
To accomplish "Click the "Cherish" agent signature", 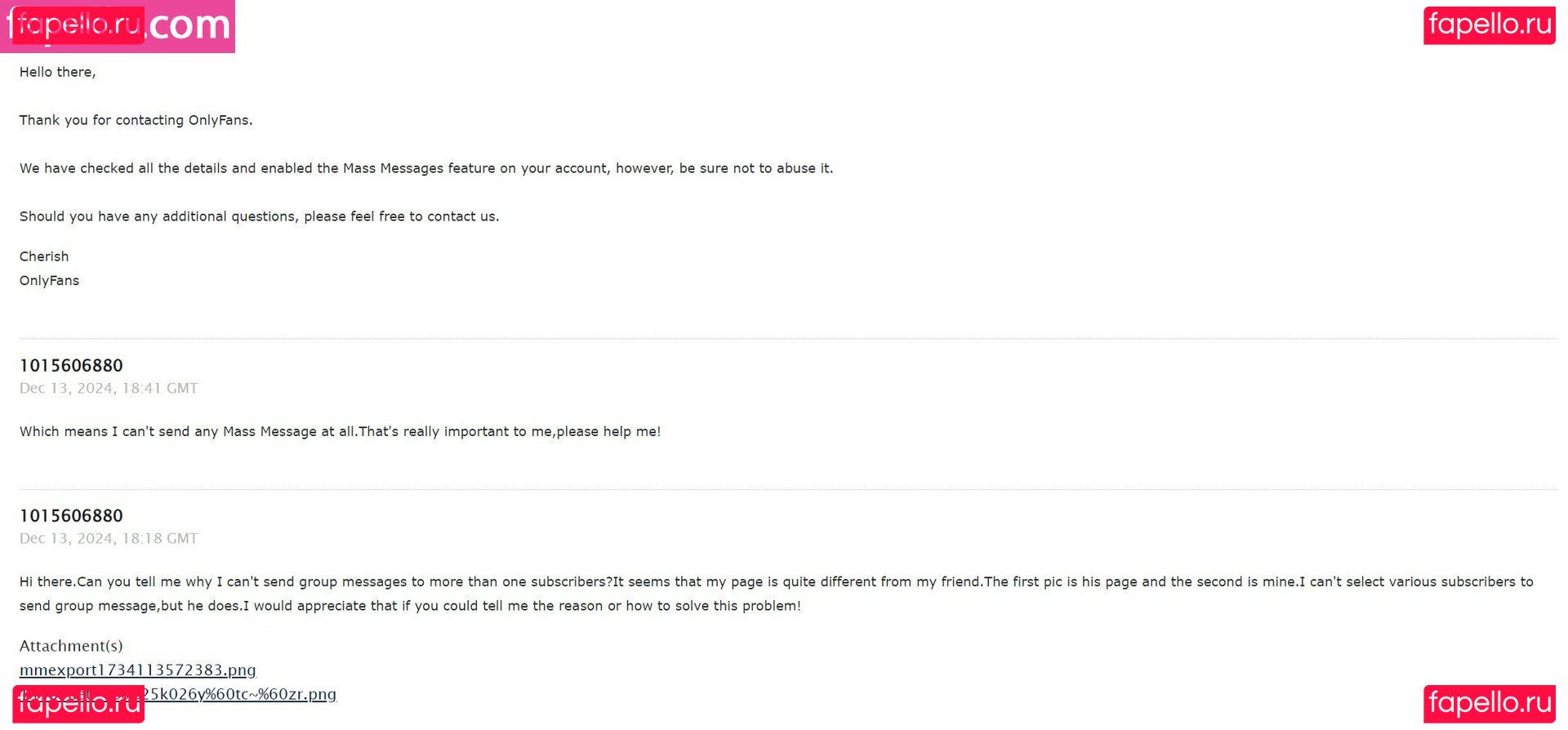I will [x=44, y=257].
